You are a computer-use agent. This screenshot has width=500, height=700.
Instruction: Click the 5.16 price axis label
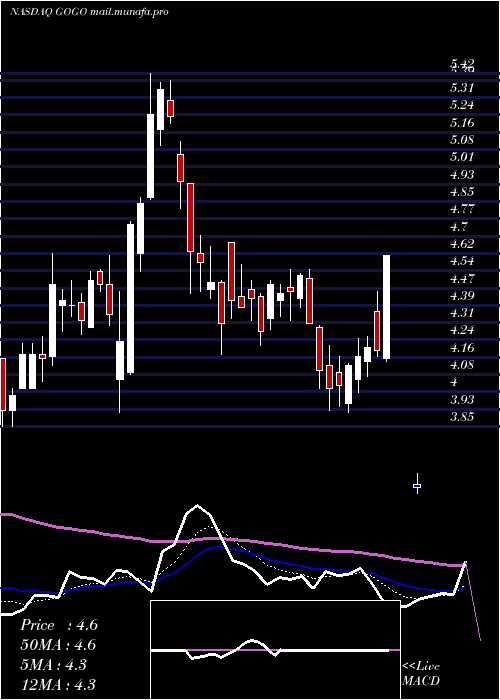click(x=462, y=123)
